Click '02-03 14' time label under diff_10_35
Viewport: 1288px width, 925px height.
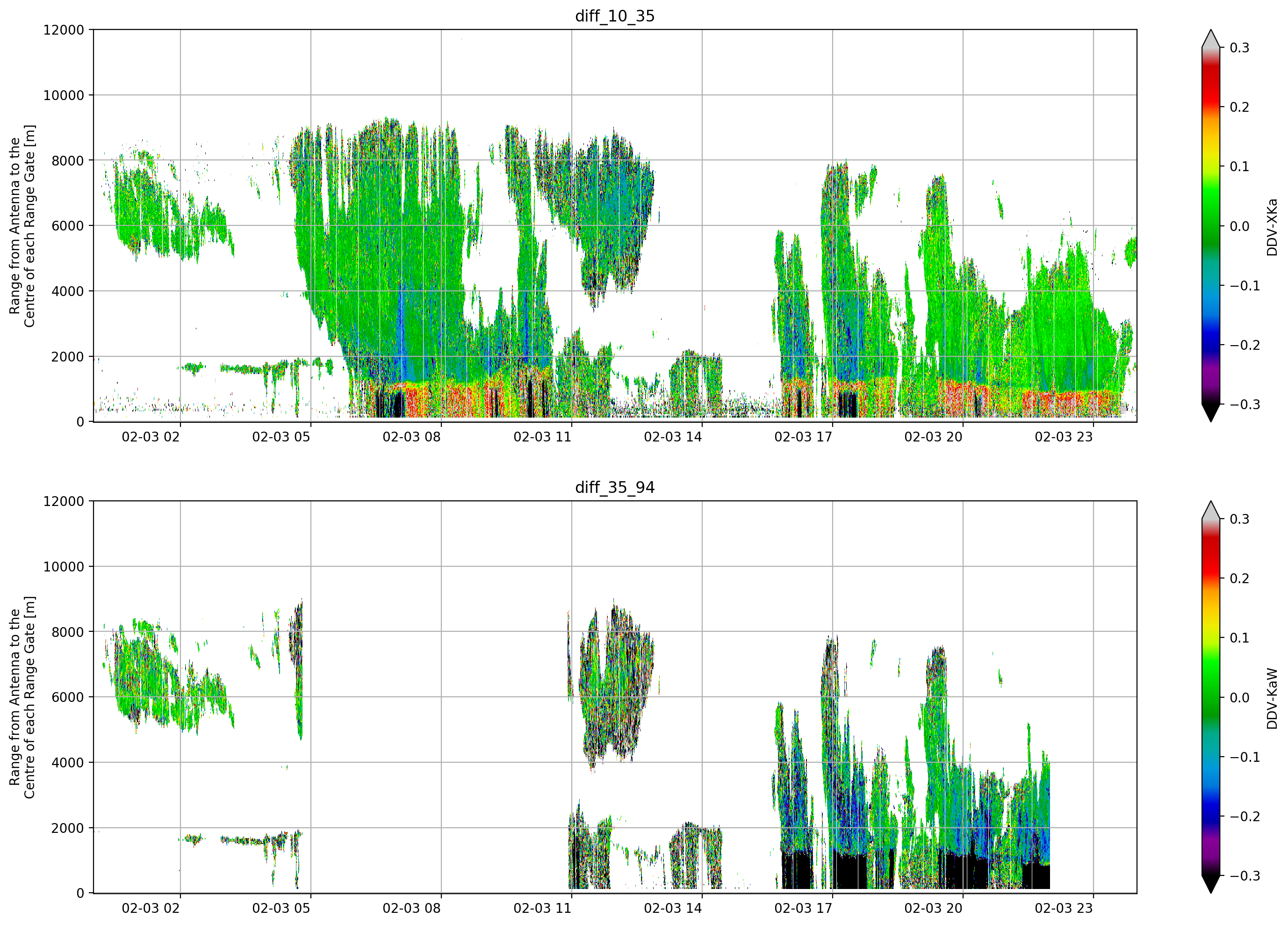pyautogui.click(x=673, y=437)
